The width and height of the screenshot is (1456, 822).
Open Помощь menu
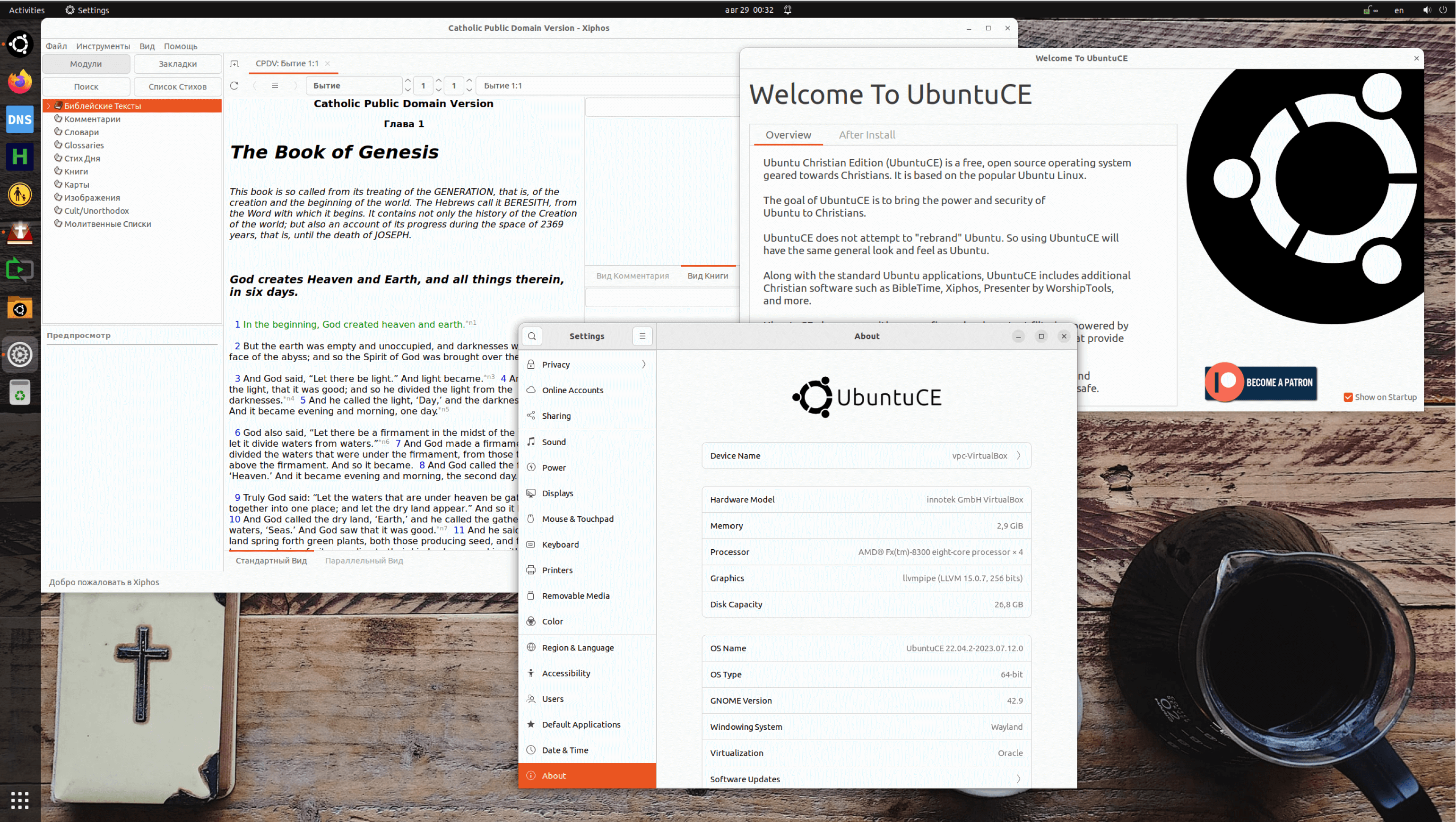180,46
